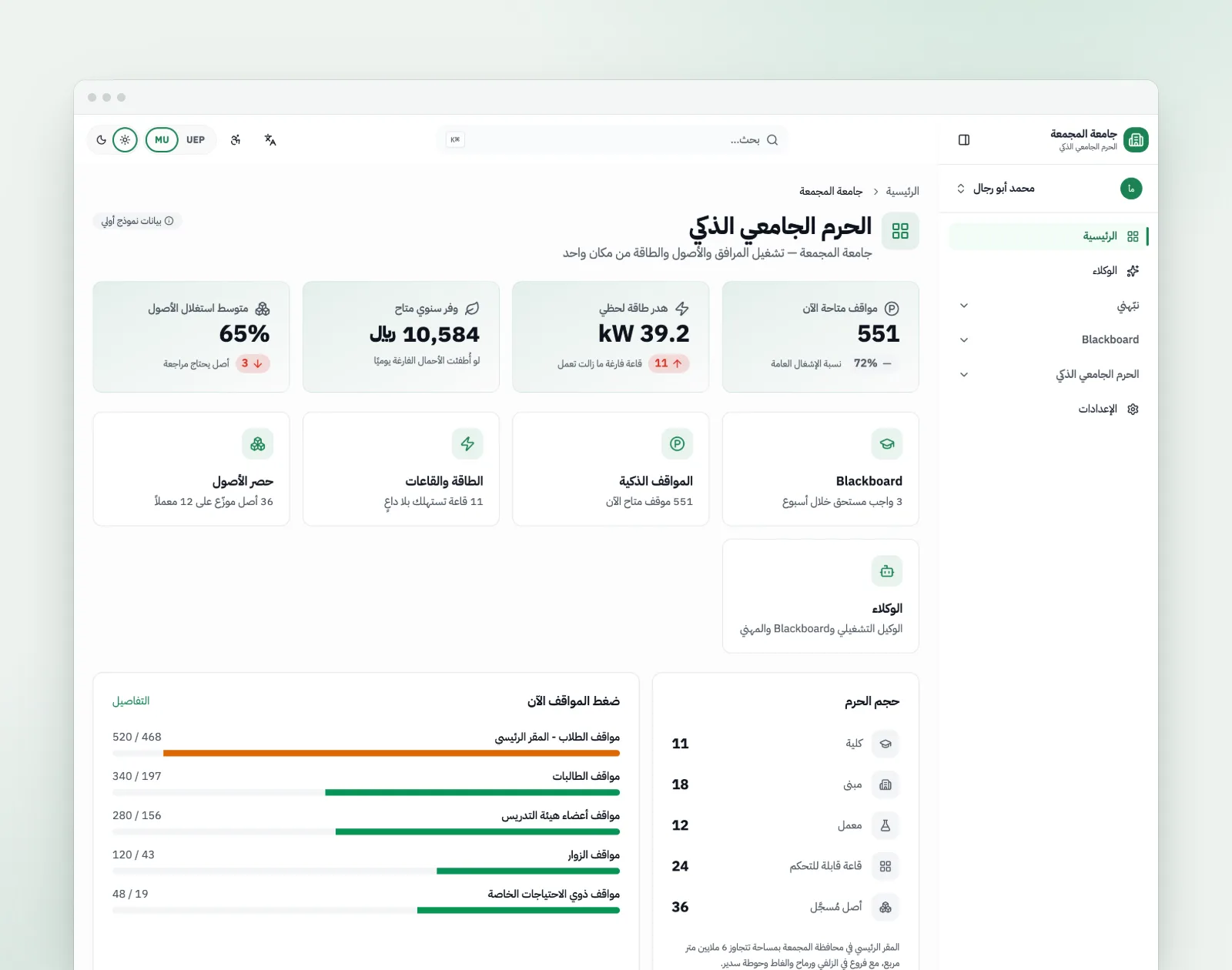Click الرئيسية breadcrumb link
This screenshot has width=1232, height=970.
click(x=902, y=191)
